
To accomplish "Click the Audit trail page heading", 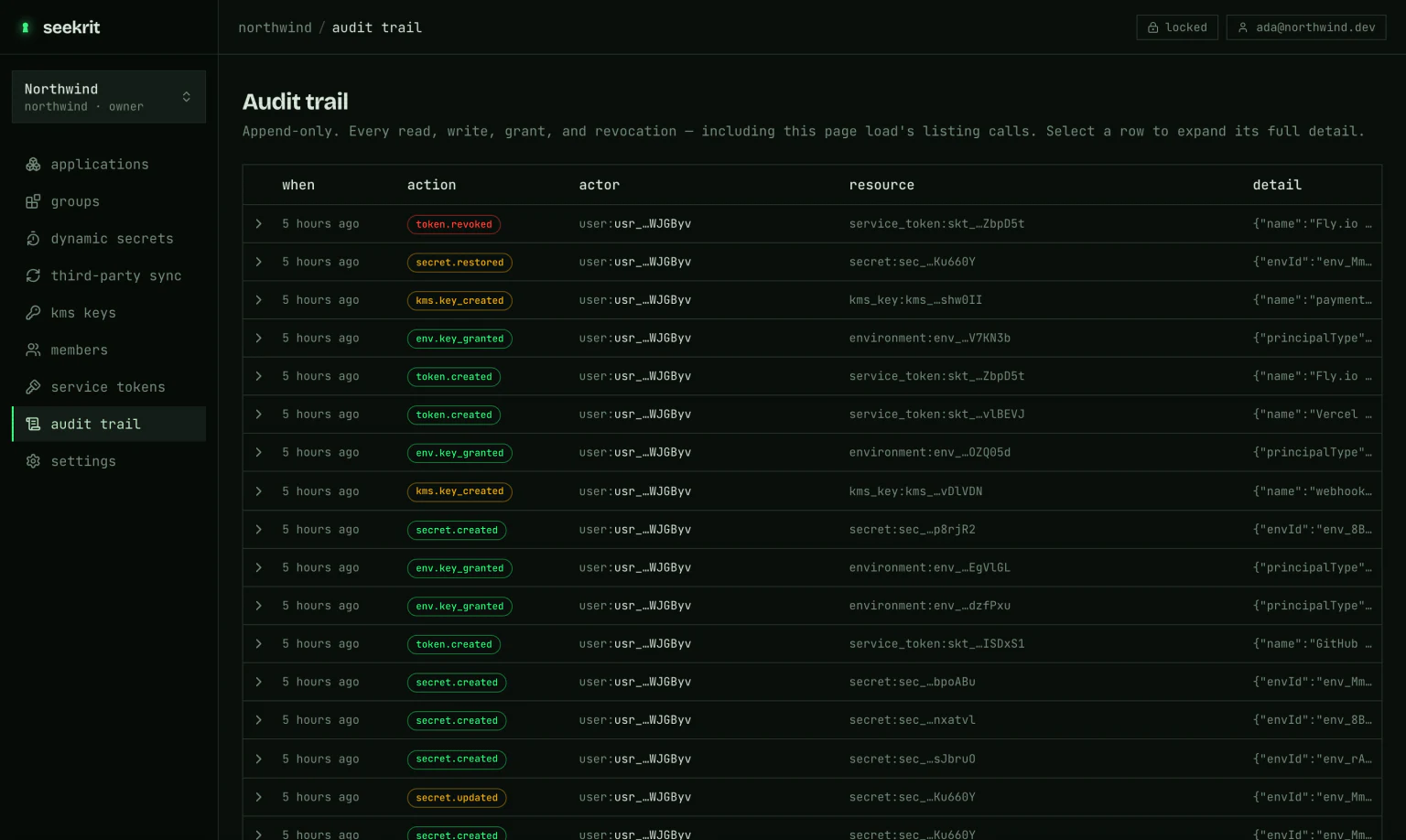I will [295, 102].
